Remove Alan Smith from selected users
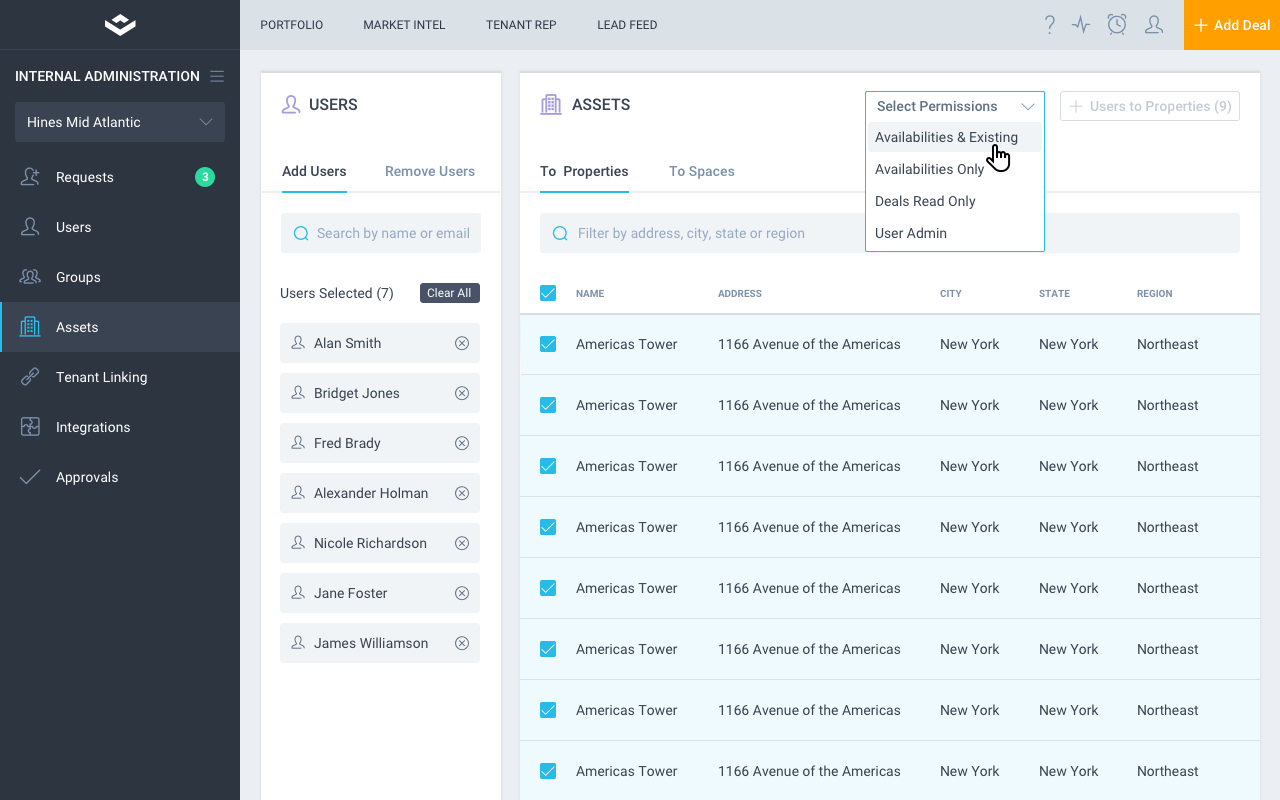The image size is (1280, 800). (462, 343)
